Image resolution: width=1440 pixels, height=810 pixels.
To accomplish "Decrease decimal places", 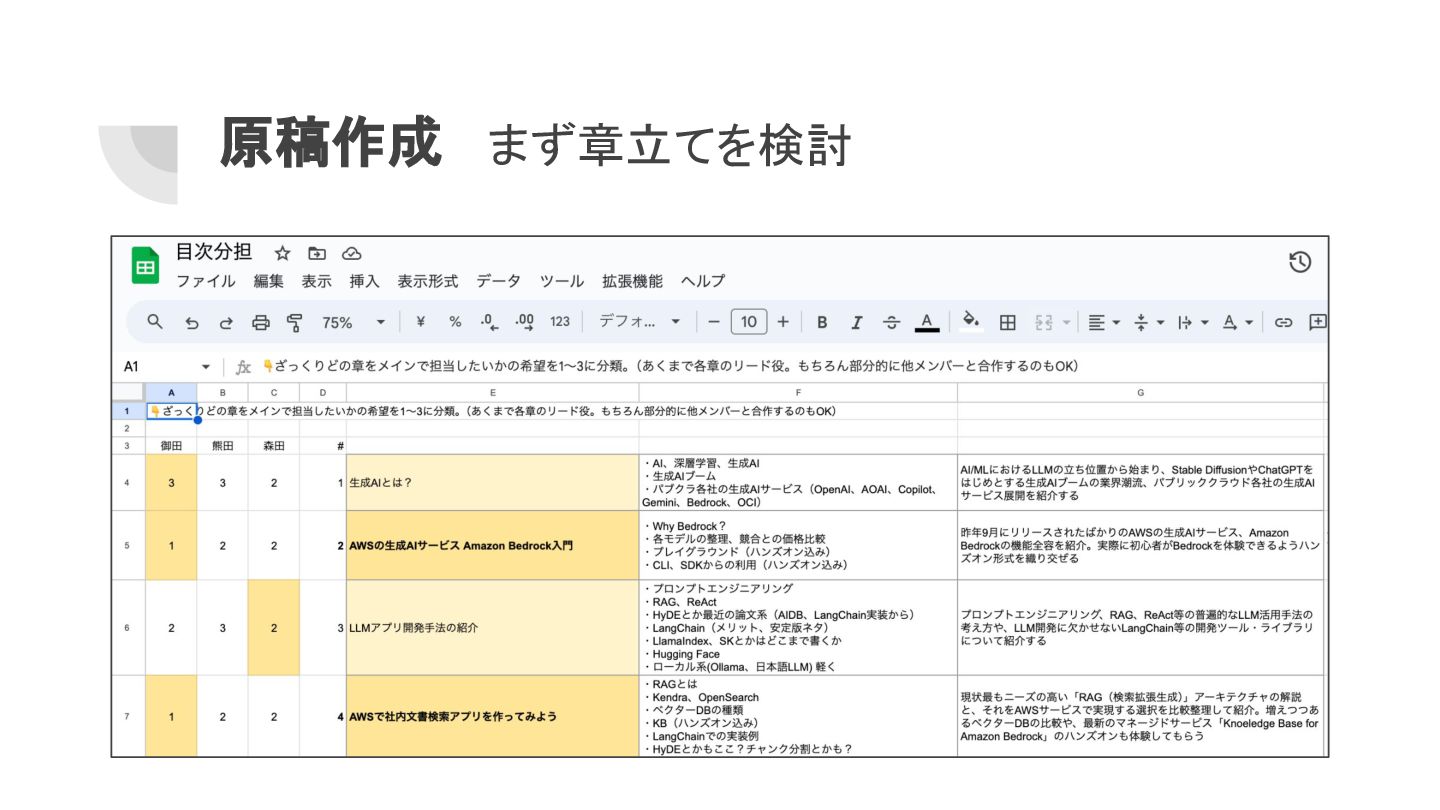I will pos(489,322).
